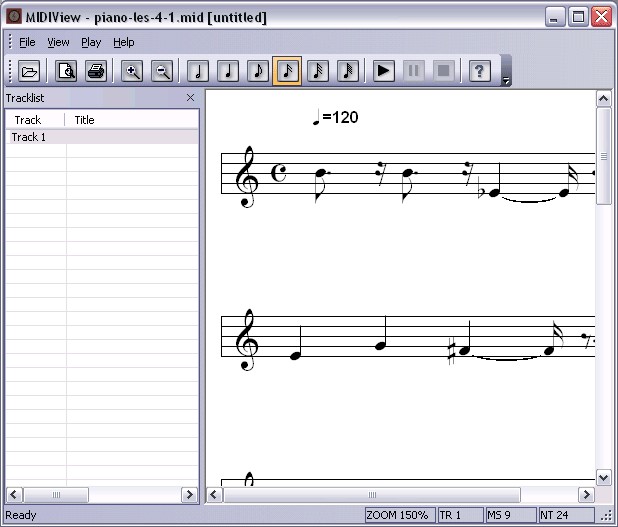Screen dimensions: 618x527
Task: Select the highlighted sixteenth note button
Action: click(x=287, y=71)
